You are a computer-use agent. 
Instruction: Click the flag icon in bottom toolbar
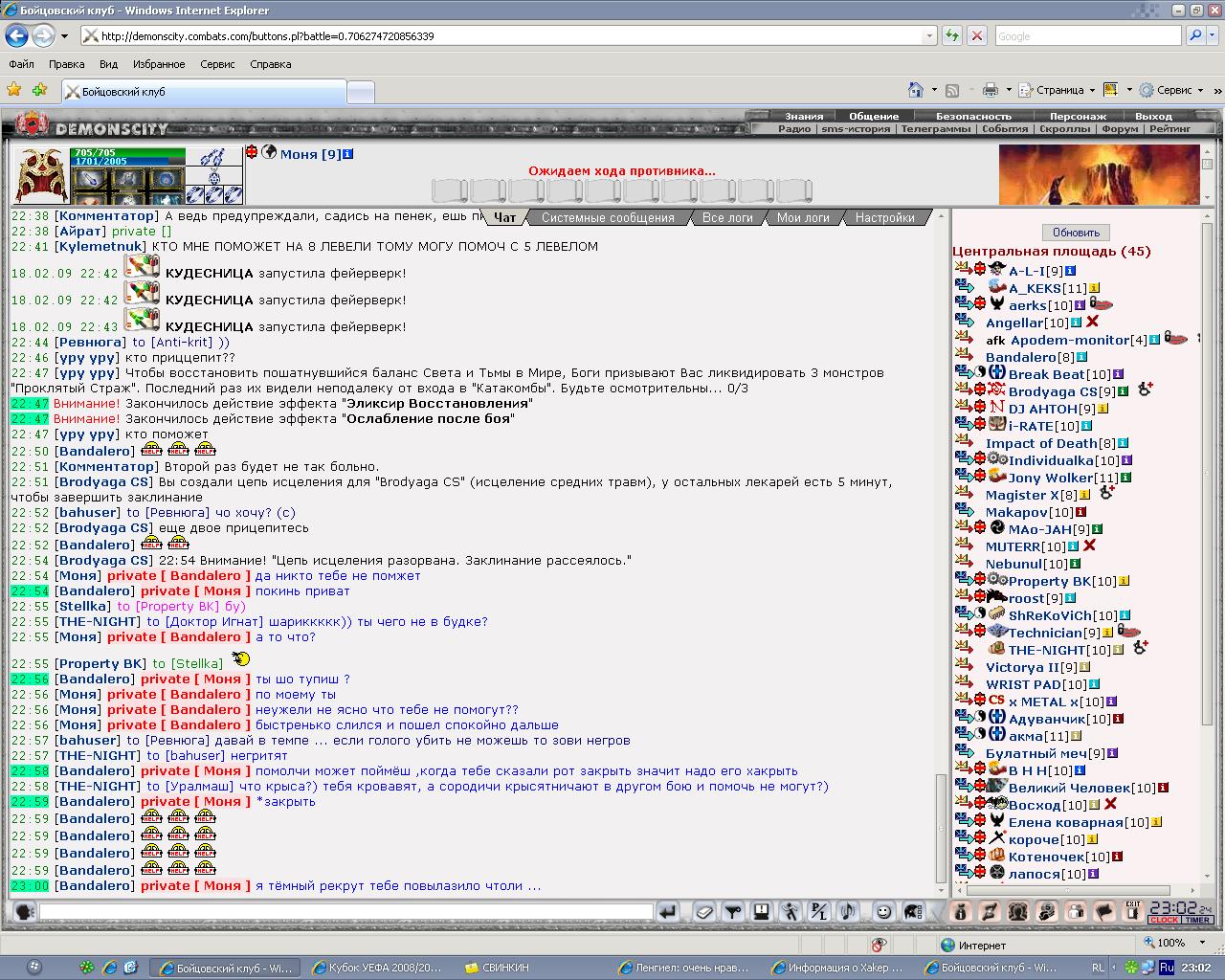coord(1103,912)
